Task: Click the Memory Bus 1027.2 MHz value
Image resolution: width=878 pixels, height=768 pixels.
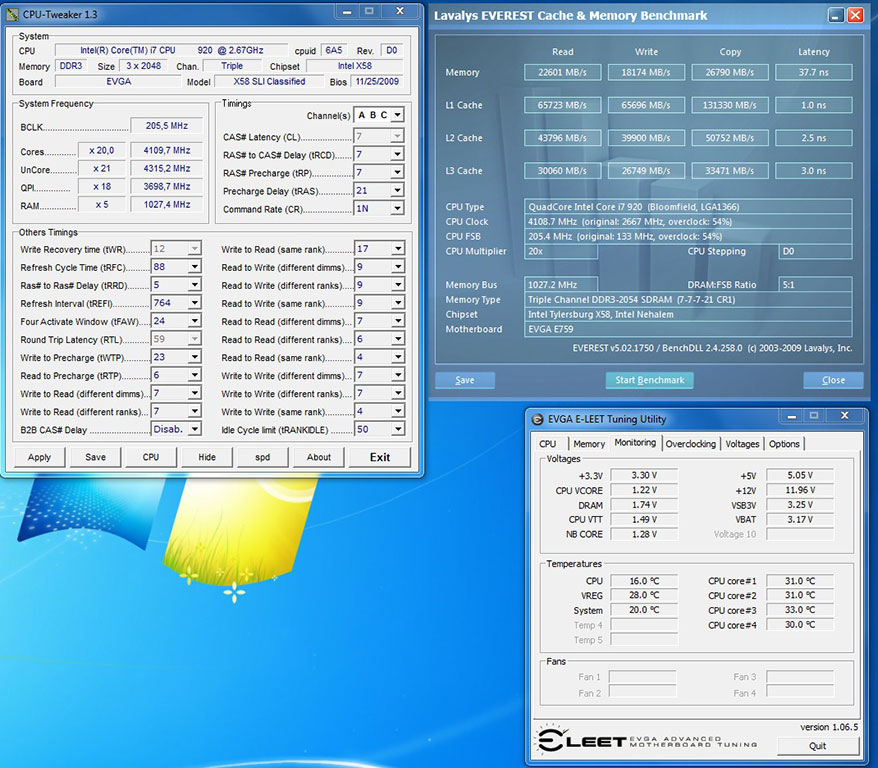Action: tap(561, 284)
